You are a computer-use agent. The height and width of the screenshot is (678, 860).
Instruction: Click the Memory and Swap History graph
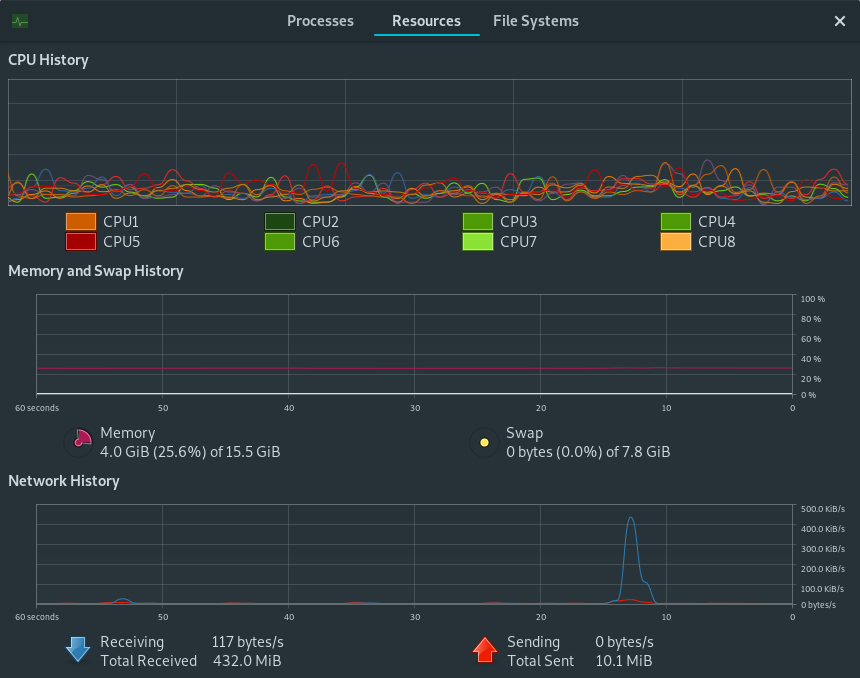point(414,344)
